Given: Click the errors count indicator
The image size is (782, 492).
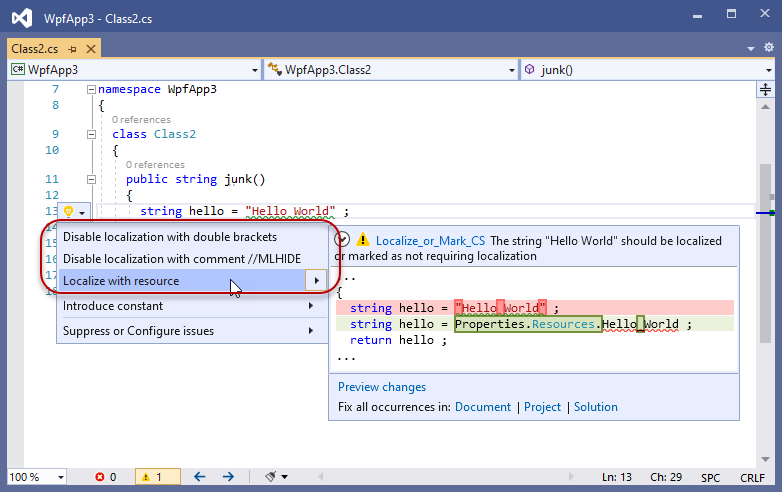Looking at the screenshot, I should (x=106, y=477).
